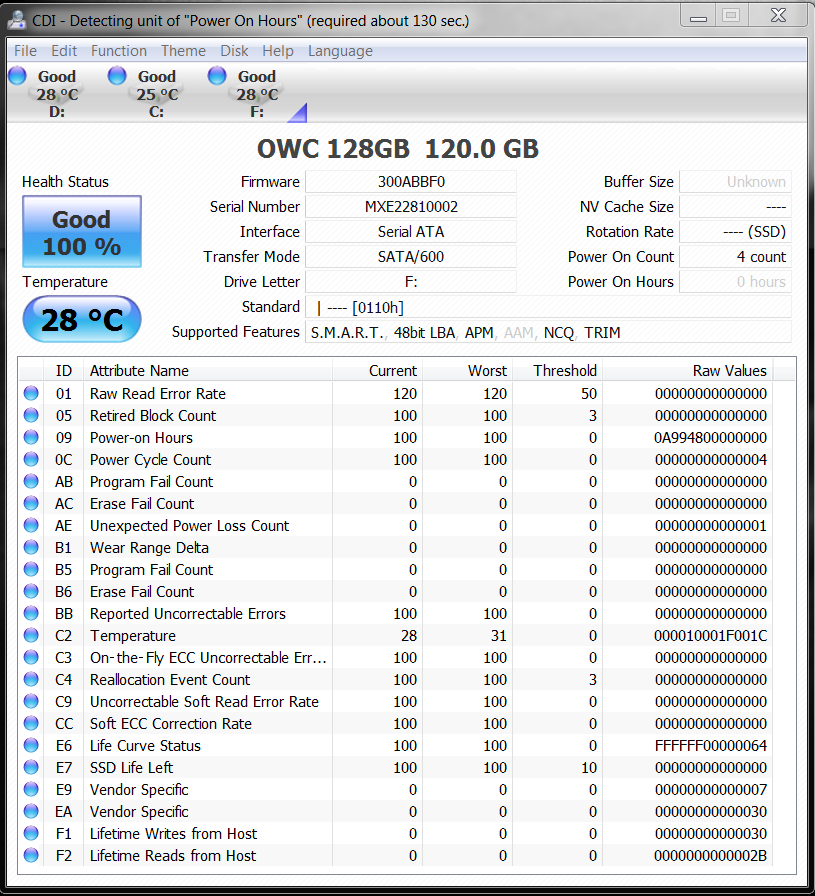Click status orb beside SSD Life Left
The width and height of the screenshot is (815, 896).
tap(31, 768)
